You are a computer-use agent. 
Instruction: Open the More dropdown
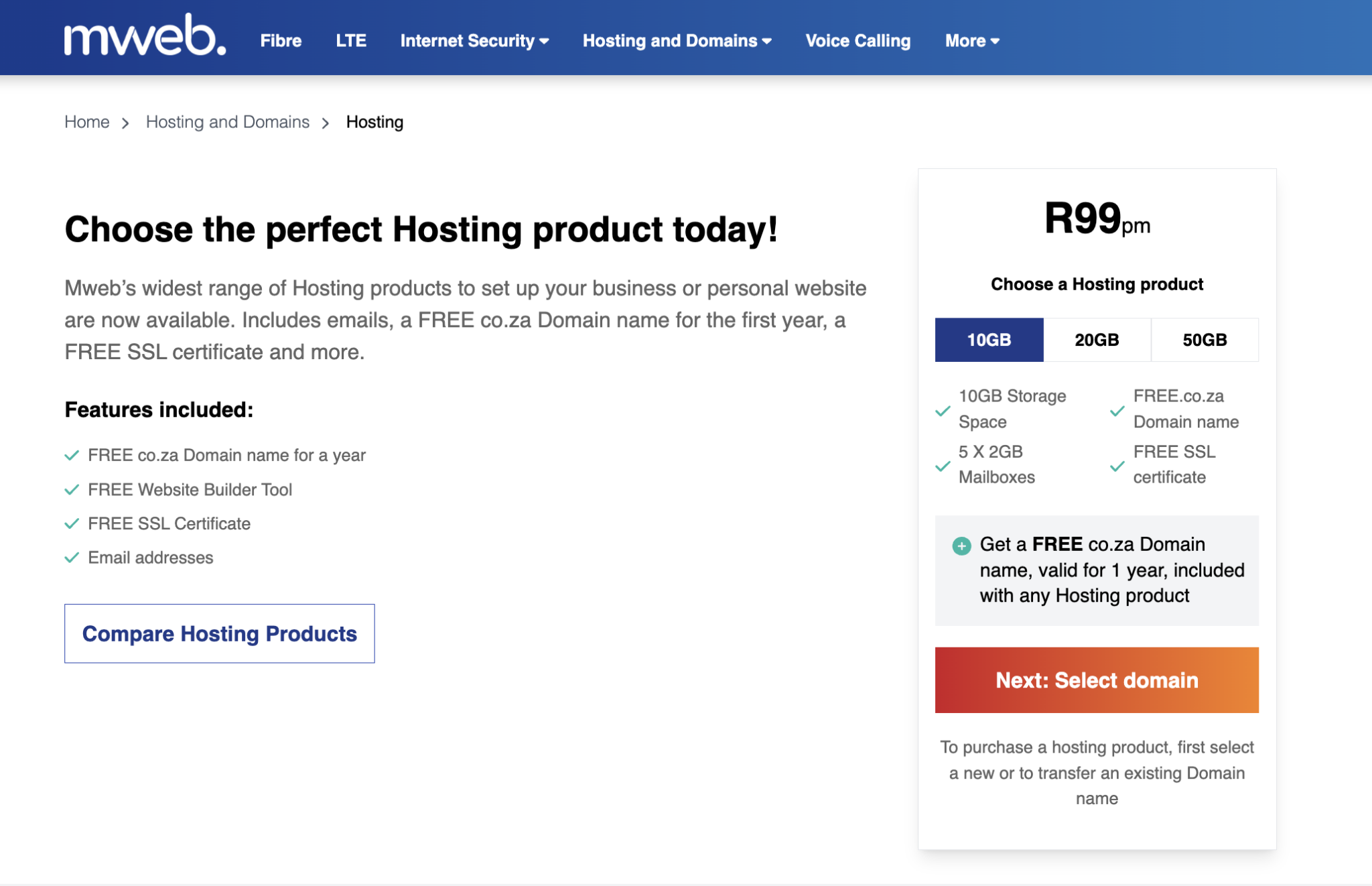tap(971, 41)
